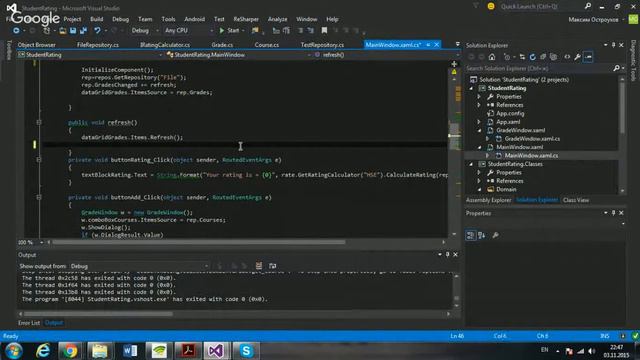Open the Analyze menu
The image size is (640, 360).
tap(278, 19)
